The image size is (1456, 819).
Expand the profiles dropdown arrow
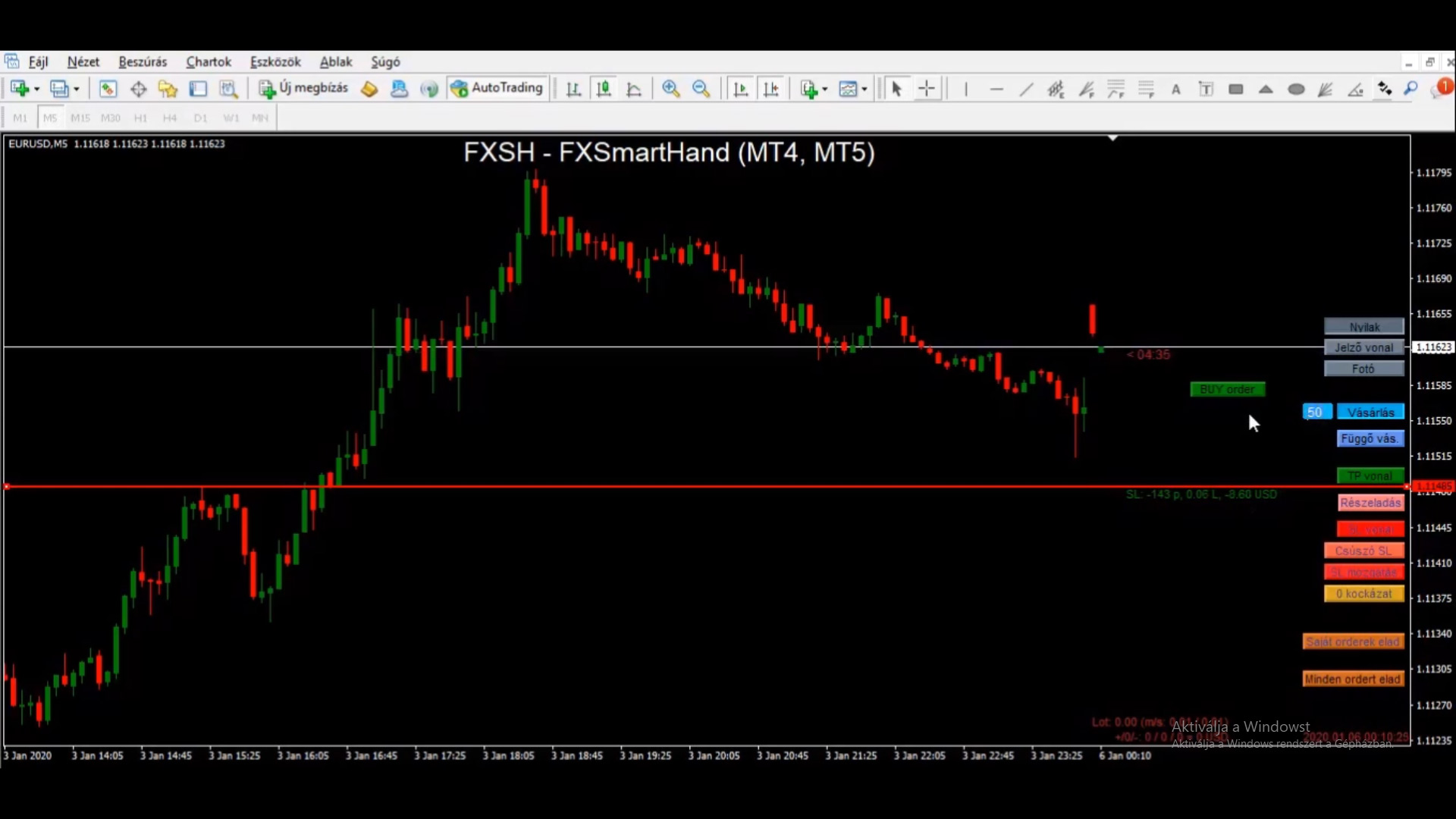tap(77, 89)
